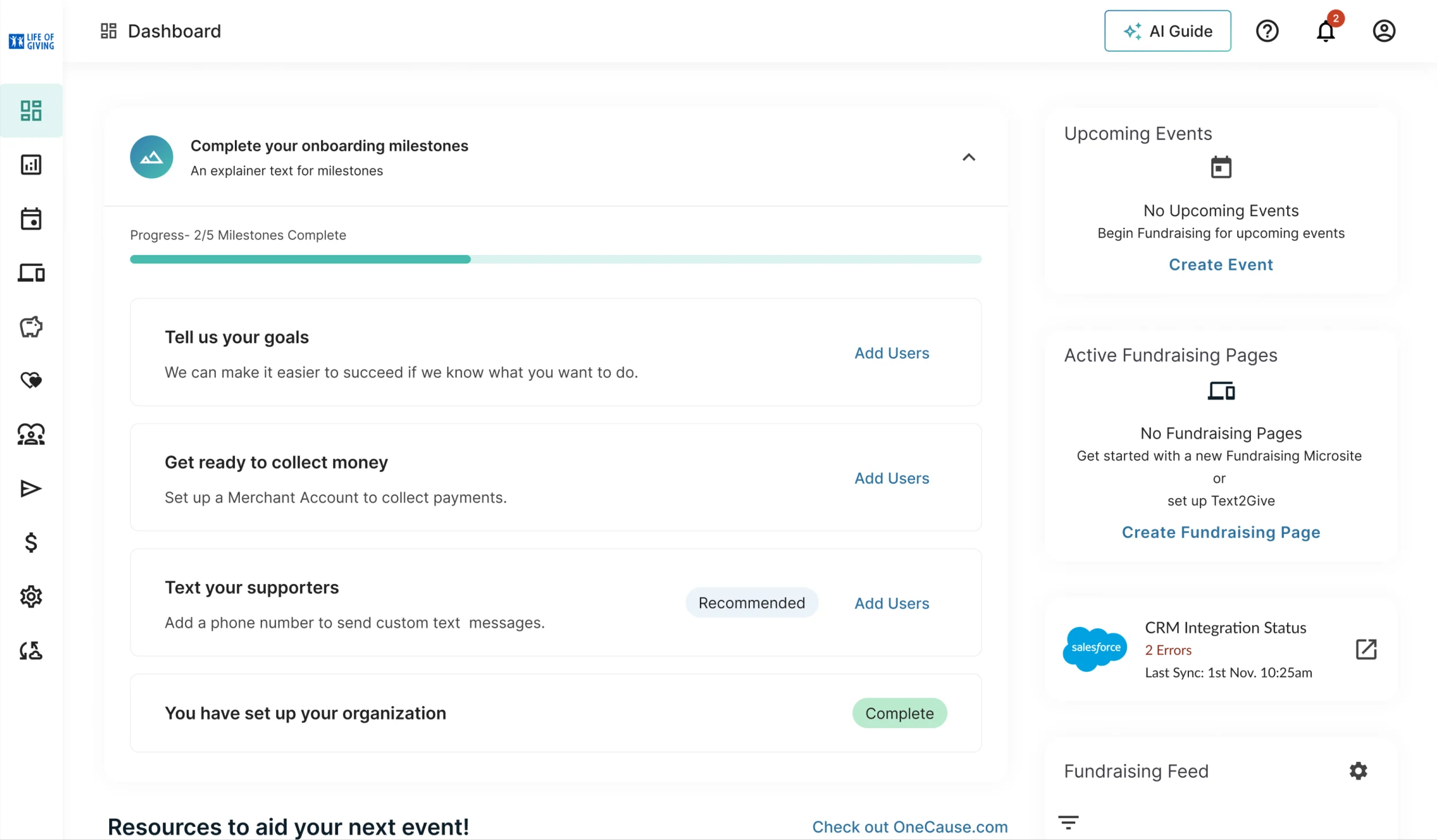
Task: Click the Complete status badge
Action: pyautogui.click(x=899, y=714)
